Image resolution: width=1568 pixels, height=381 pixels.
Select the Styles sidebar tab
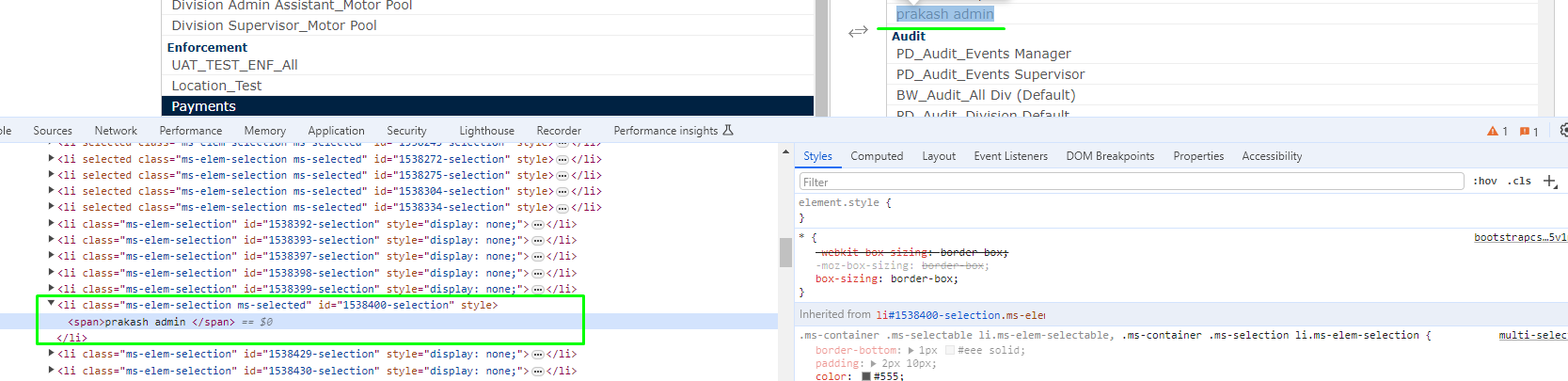[817, 156]
